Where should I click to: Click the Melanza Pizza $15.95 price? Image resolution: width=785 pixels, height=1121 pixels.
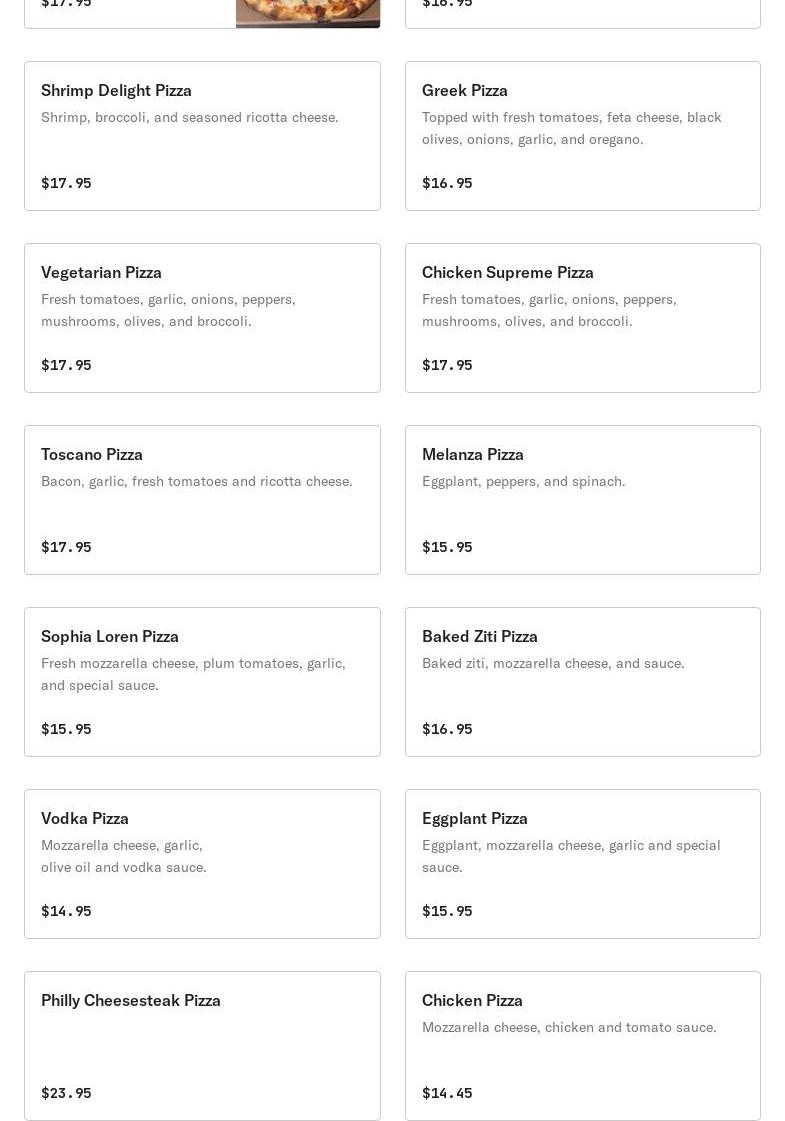pos(447,547)
